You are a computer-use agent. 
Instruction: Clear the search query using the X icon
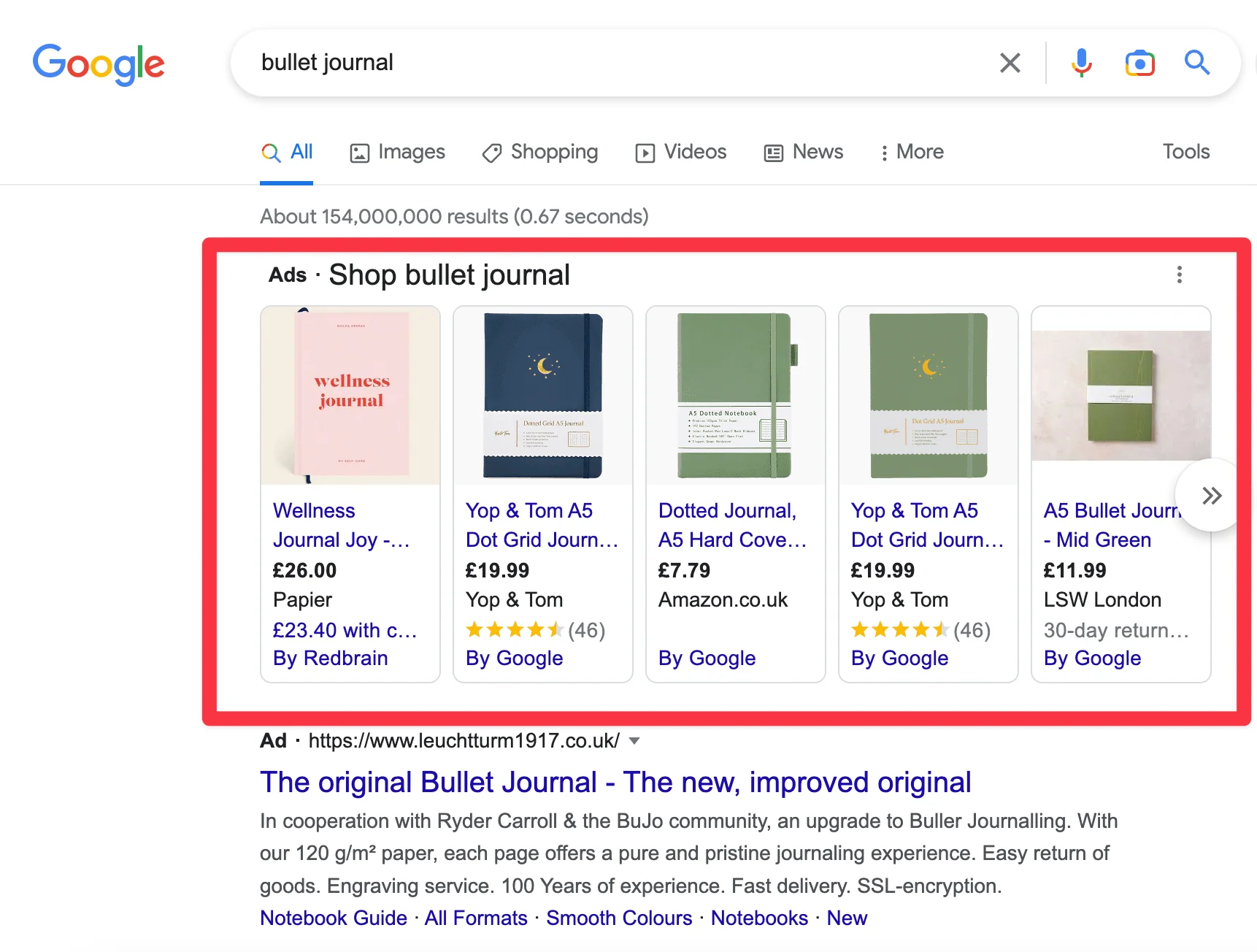pos(1010,63)
